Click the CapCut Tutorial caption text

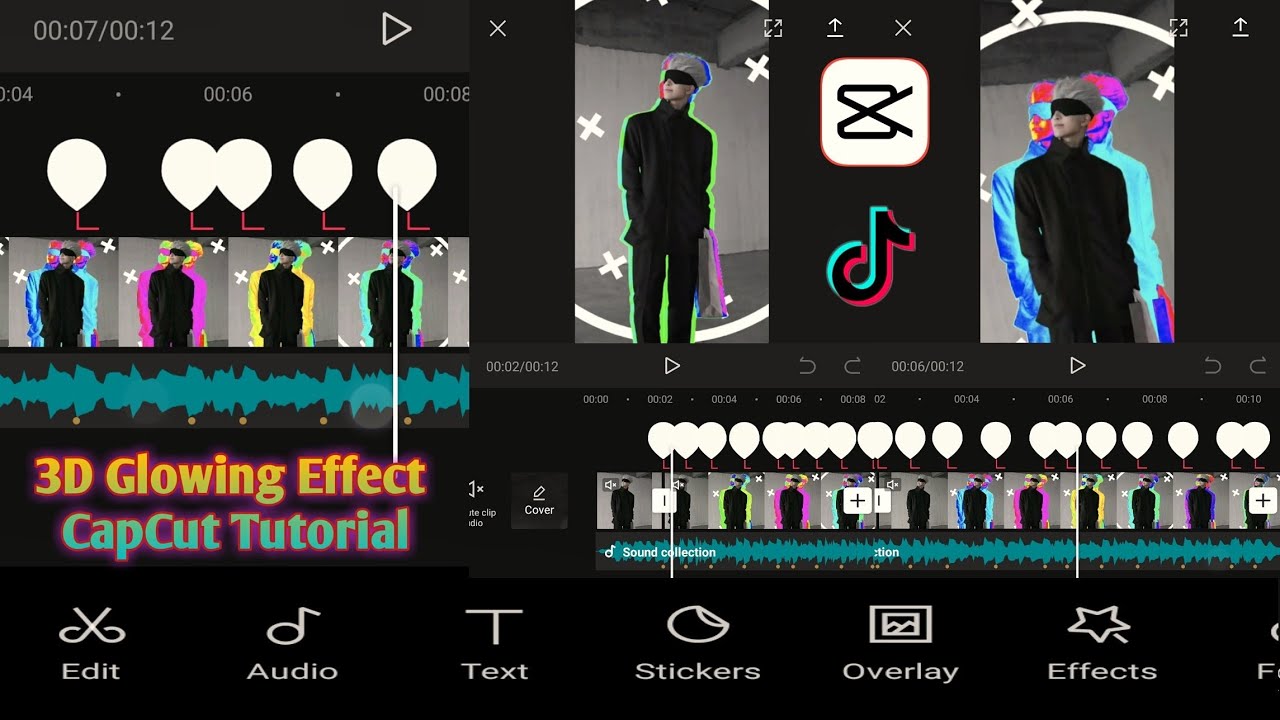[x=236, y=530]
